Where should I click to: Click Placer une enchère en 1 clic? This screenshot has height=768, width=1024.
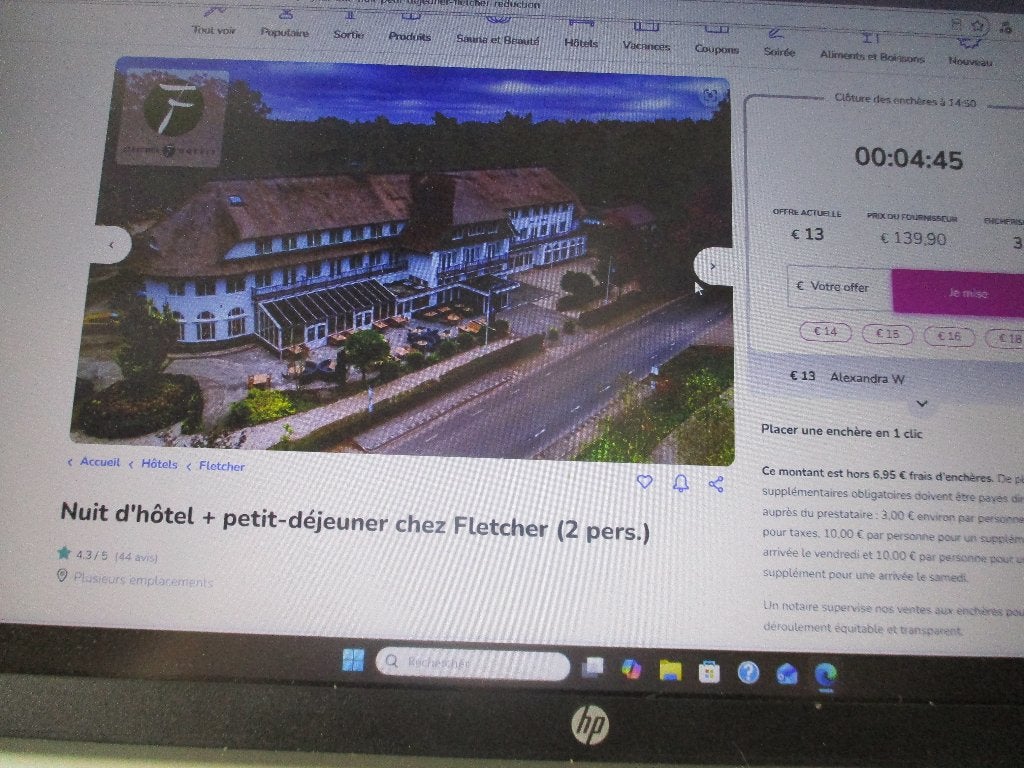(x=841, y=432)
